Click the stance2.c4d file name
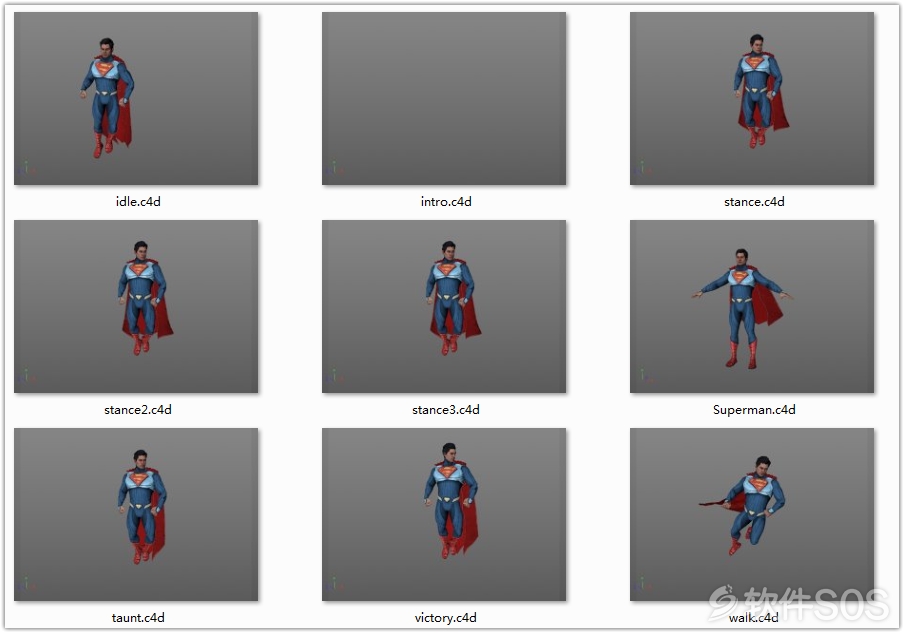Screen dimensions: 904x633 pyautogui.click(x=138, y=410)
